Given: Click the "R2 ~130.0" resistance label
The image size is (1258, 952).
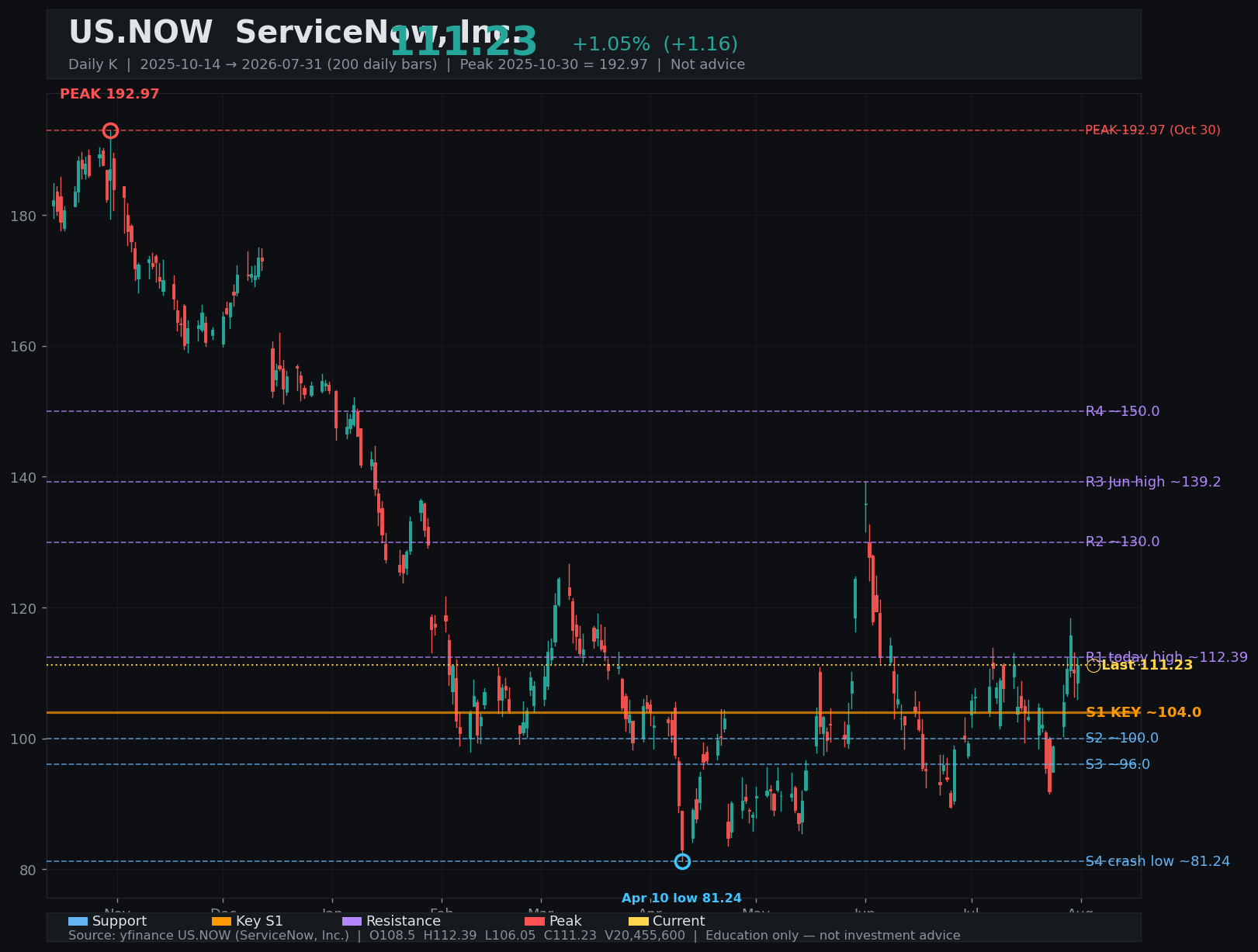Looking at the screenshot, I should pyautogui.click(x=1122, y=542).
